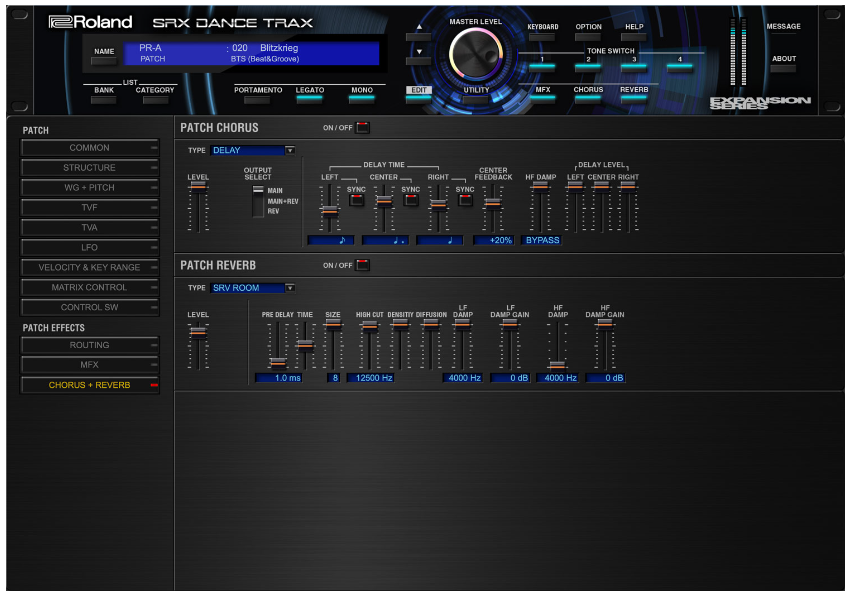Open TVF section
This screenshot has height=600, width=860.
(x=89, y=207)
